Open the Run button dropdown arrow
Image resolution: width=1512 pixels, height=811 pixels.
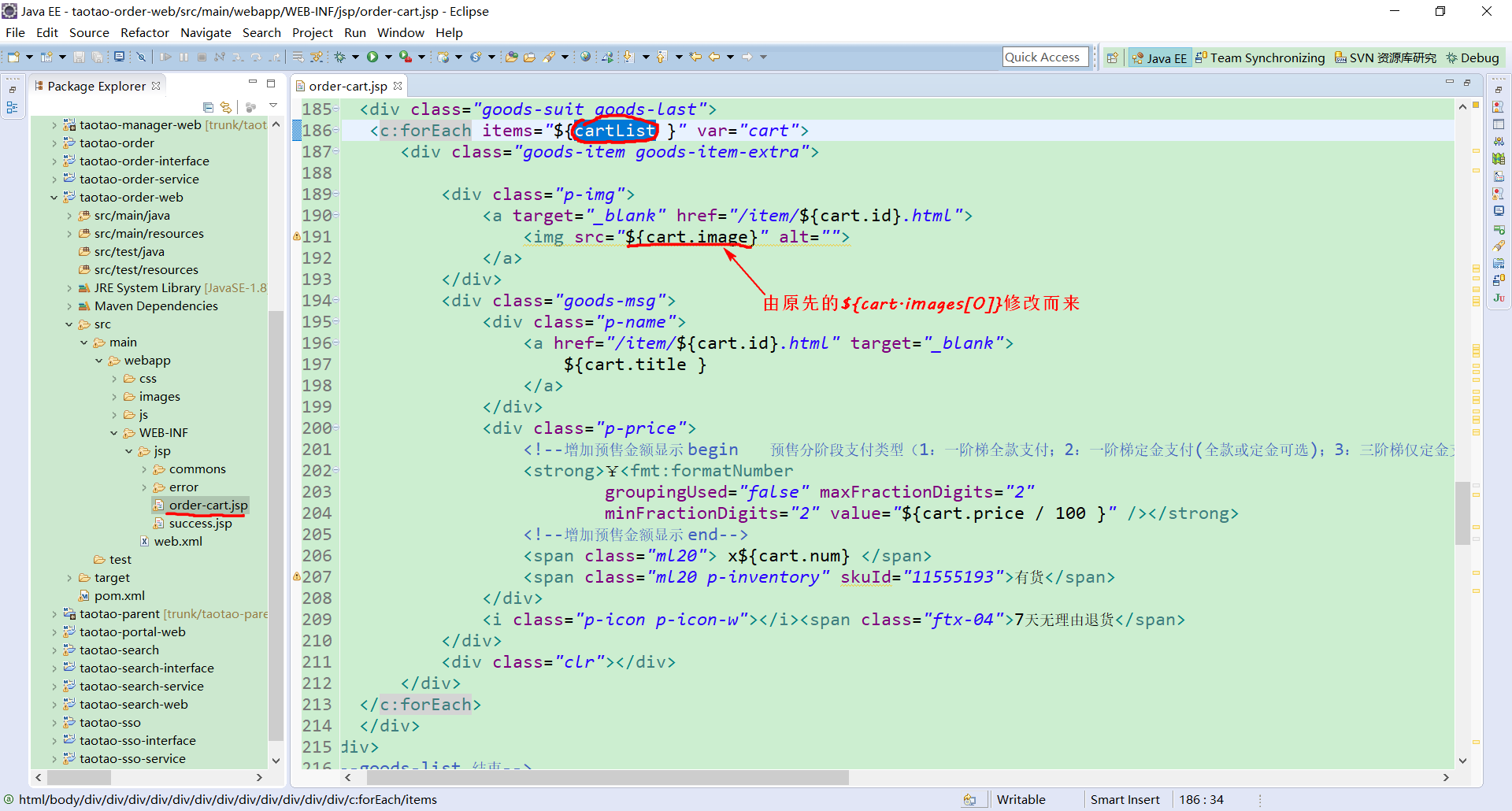(x=388, y=57)
